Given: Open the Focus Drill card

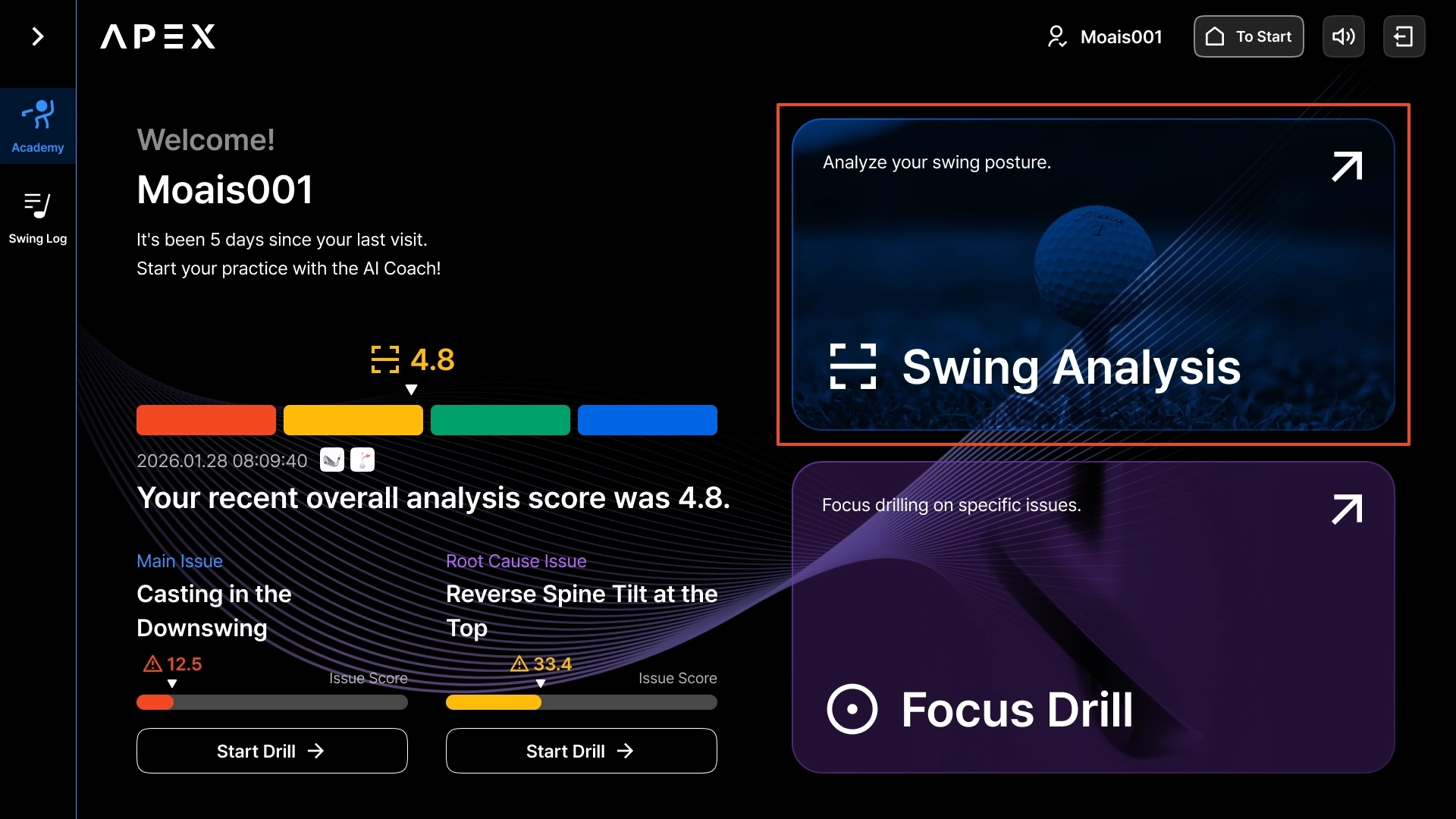Looking at the screenshot, I should [1092, 618].
